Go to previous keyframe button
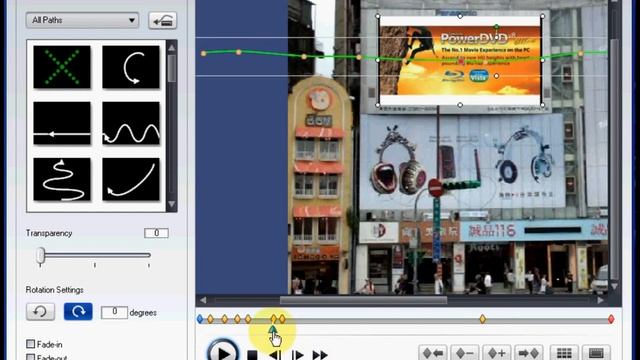This screenshot has height=360, width=640. pos(433,353)
